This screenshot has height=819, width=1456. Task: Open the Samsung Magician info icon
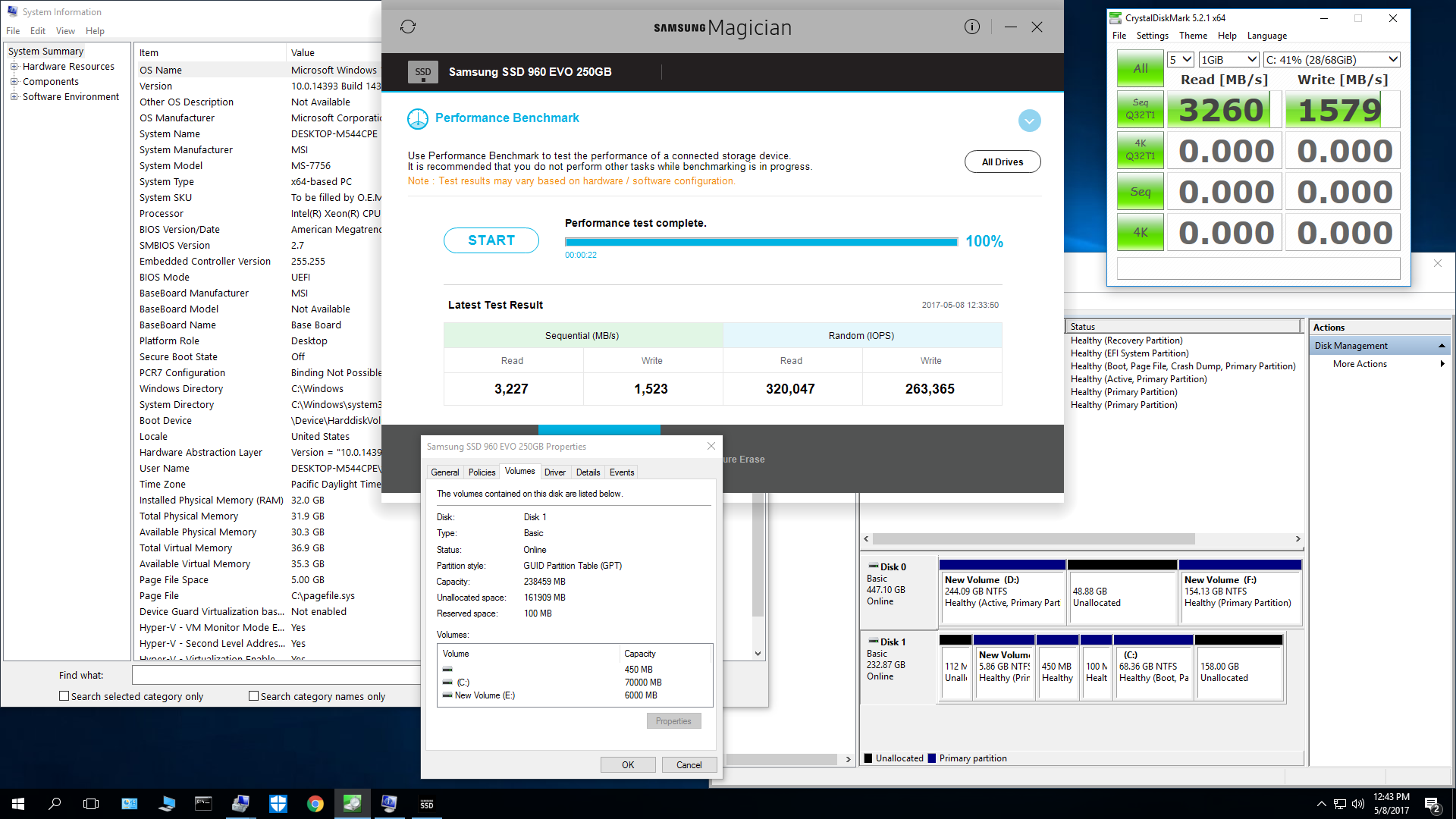coord(971,27)
